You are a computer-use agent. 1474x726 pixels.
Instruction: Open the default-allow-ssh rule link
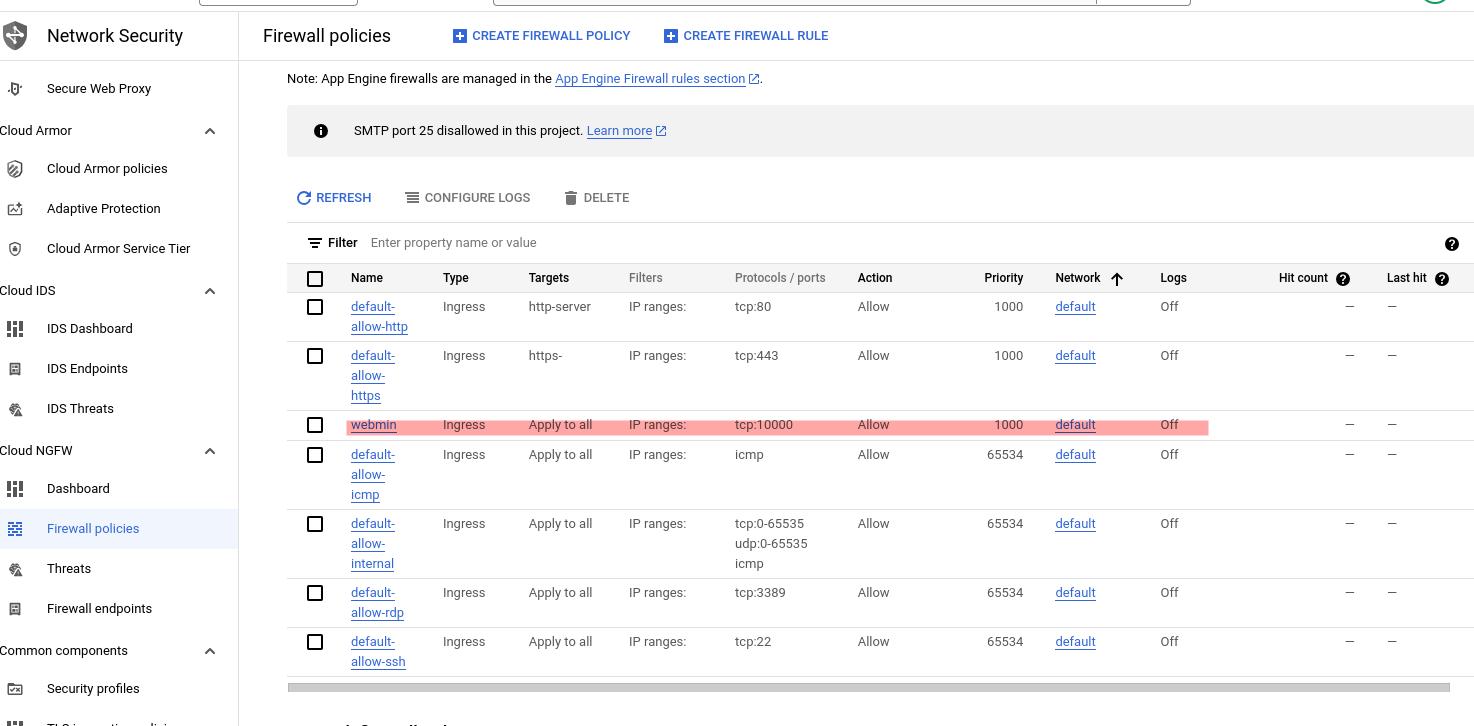(378, 652)
